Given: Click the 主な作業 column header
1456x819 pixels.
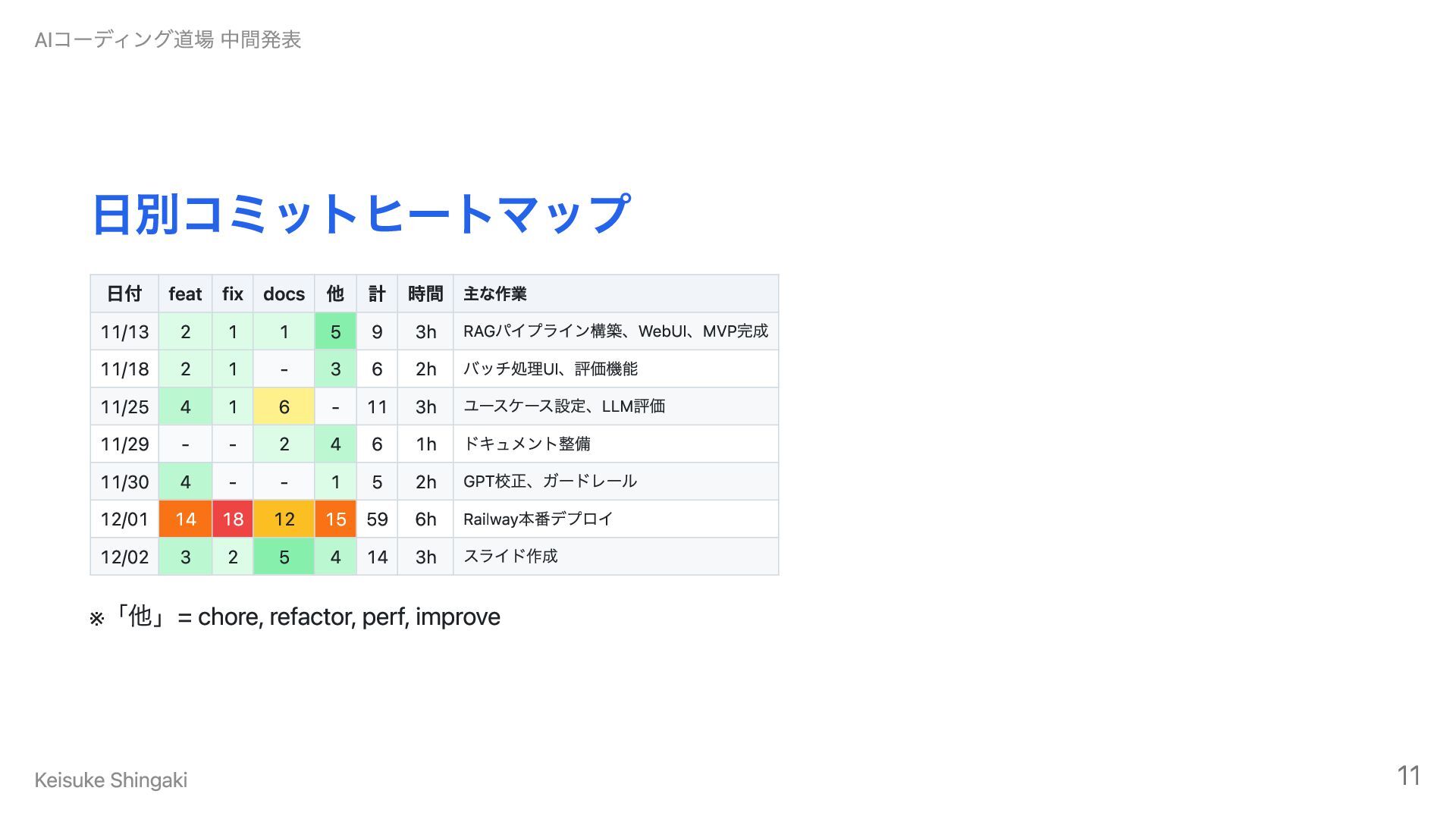Looking at the screenshot, I should pos(495,293).
